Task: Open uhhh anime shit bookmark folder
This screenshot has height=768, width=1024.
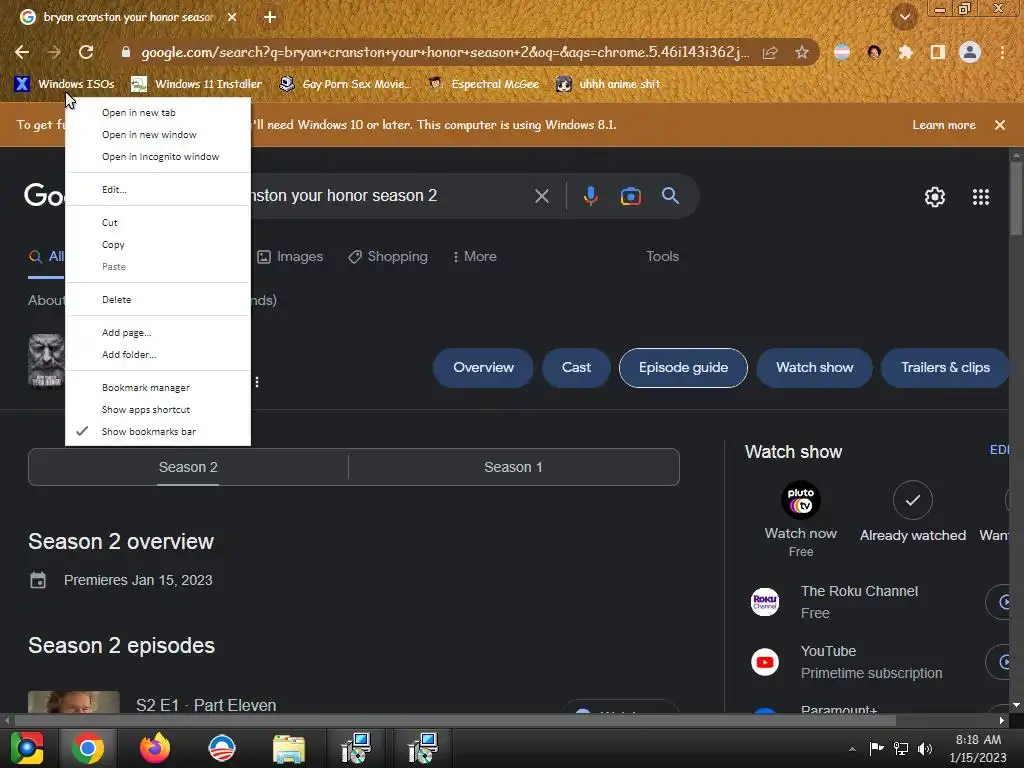Action: tap(608, 84)
